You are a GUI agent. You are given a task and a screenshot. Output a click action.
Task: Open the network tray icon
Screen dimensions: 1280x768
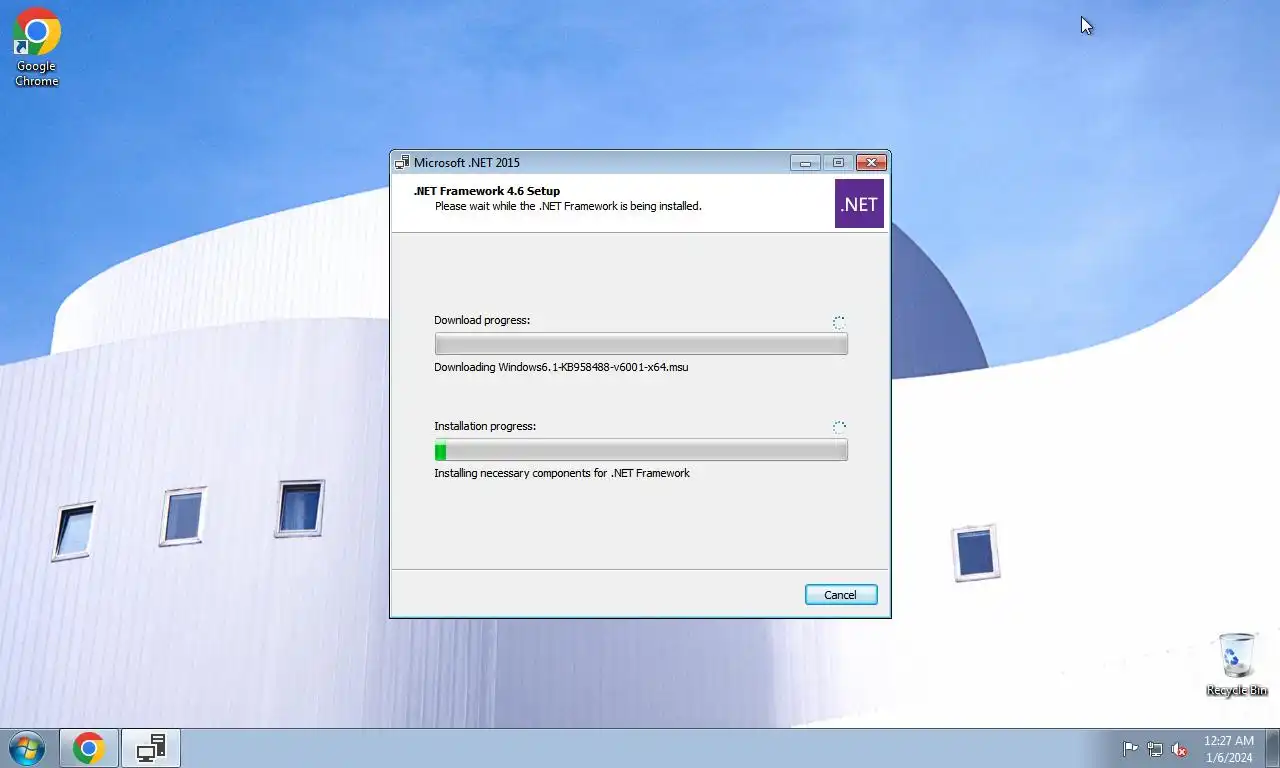tap(1155, 749)
